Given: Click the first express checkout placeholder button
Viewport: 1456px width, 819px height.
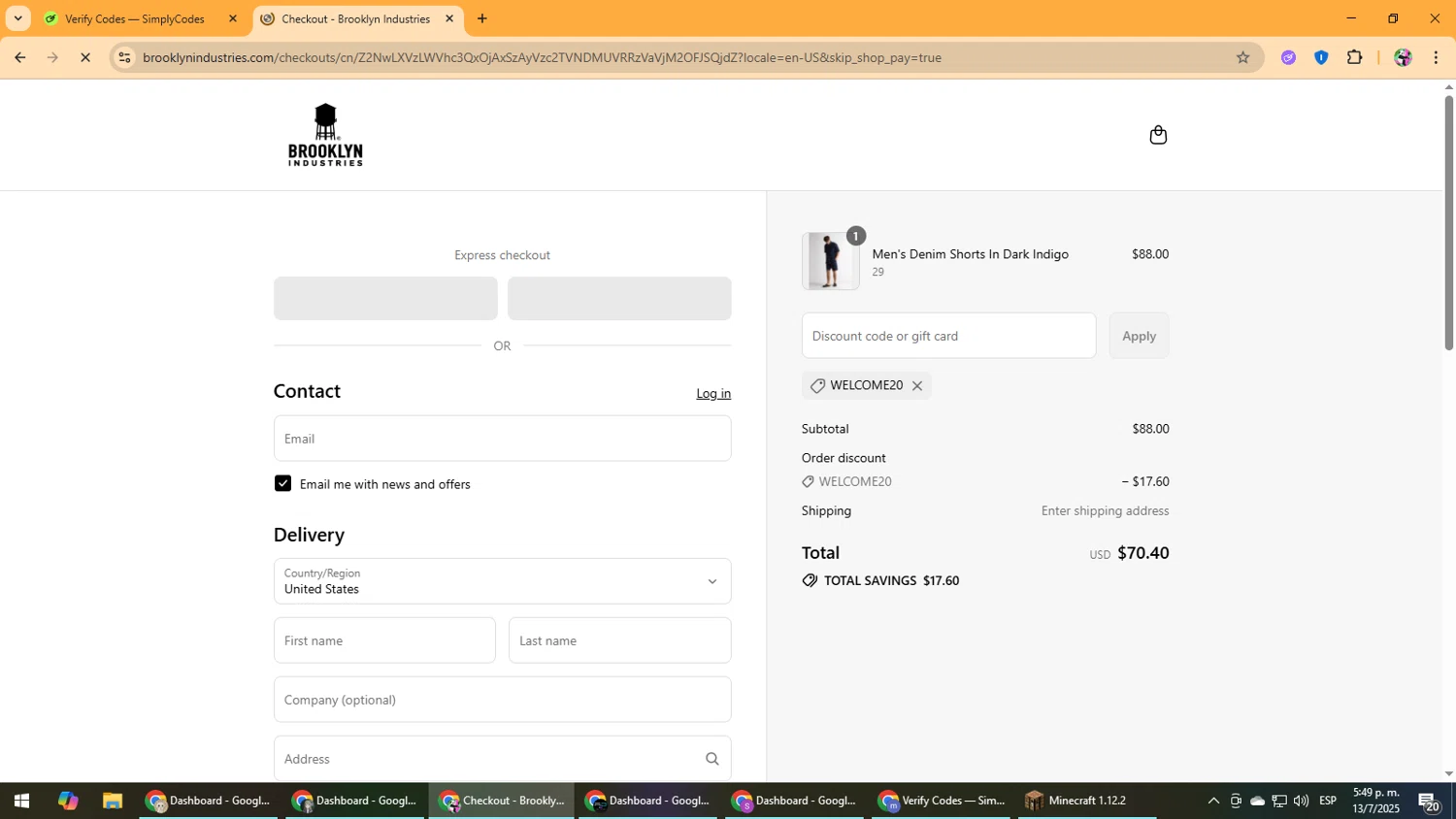Looking at the screenshot, I should (x=385, y=298).
